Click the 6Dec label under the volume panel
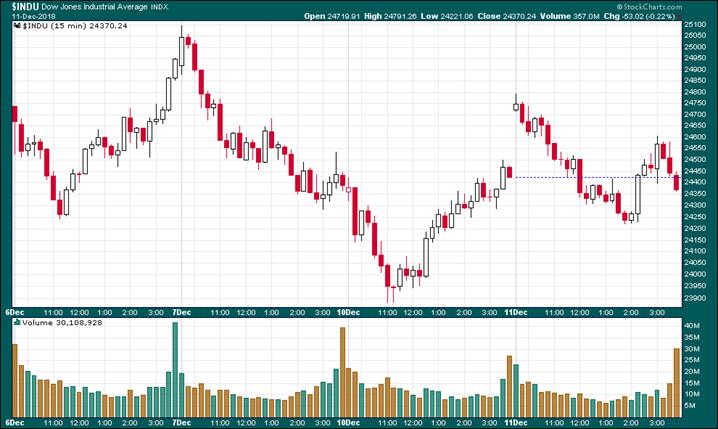The height and width of the screenshot is (429, 718). (15, 422)
